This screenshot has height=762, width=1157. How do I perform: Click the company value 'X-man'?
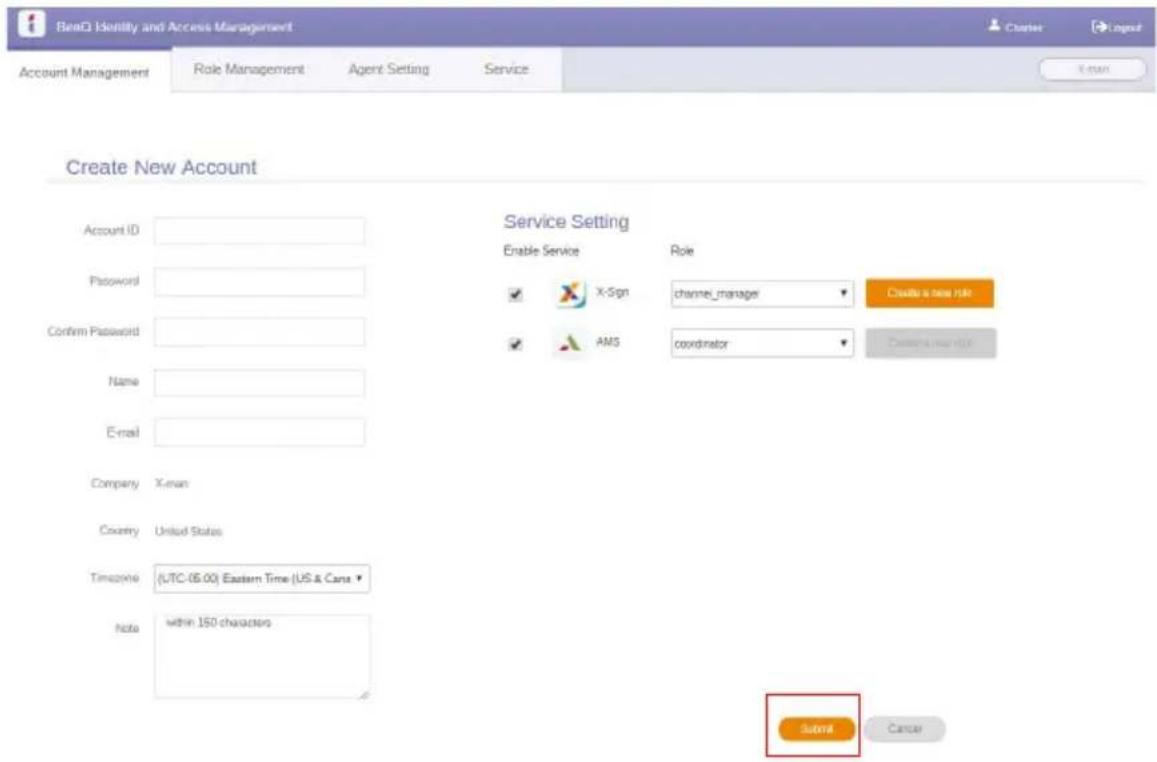point(171,484)
